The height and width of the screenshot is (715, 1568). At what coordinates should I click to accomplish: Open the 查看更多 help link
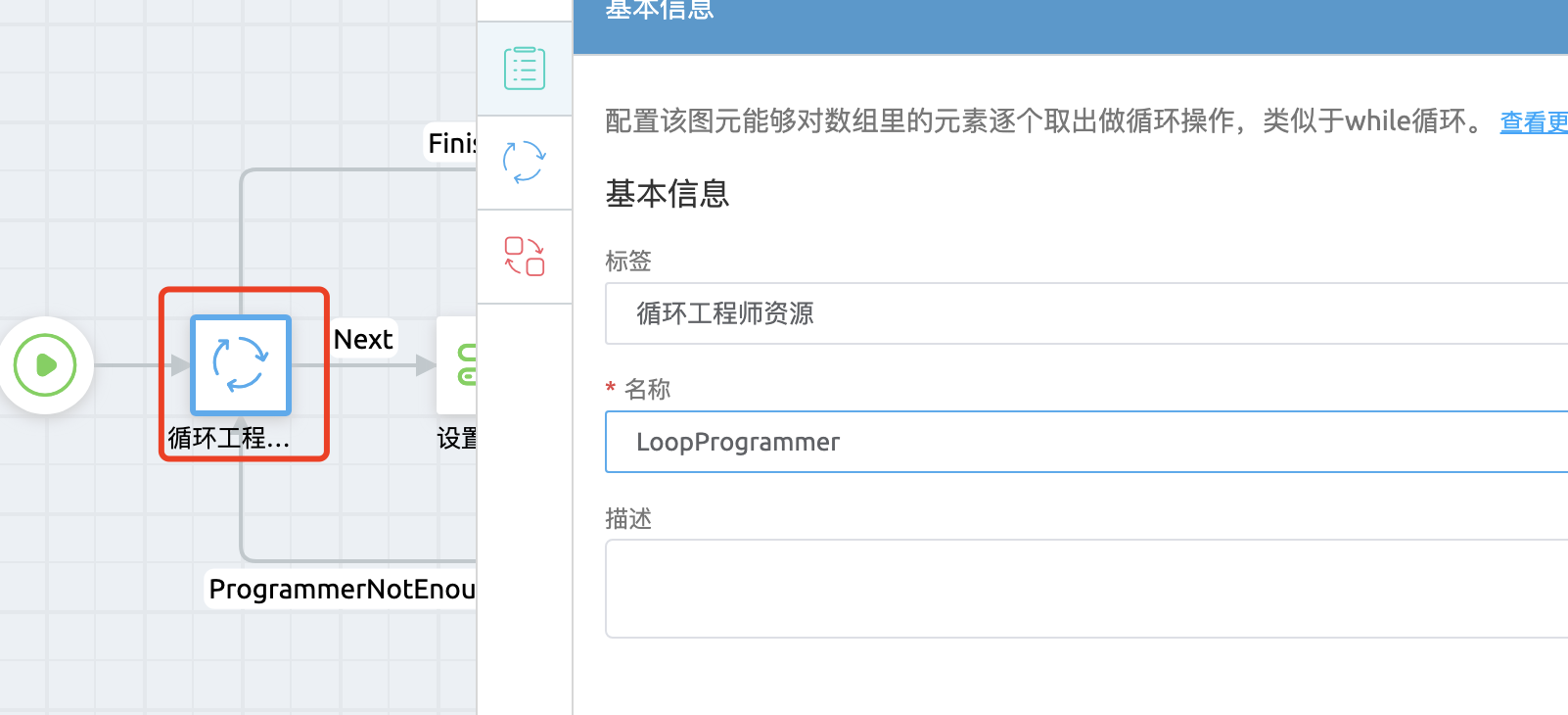(1533, 122)
